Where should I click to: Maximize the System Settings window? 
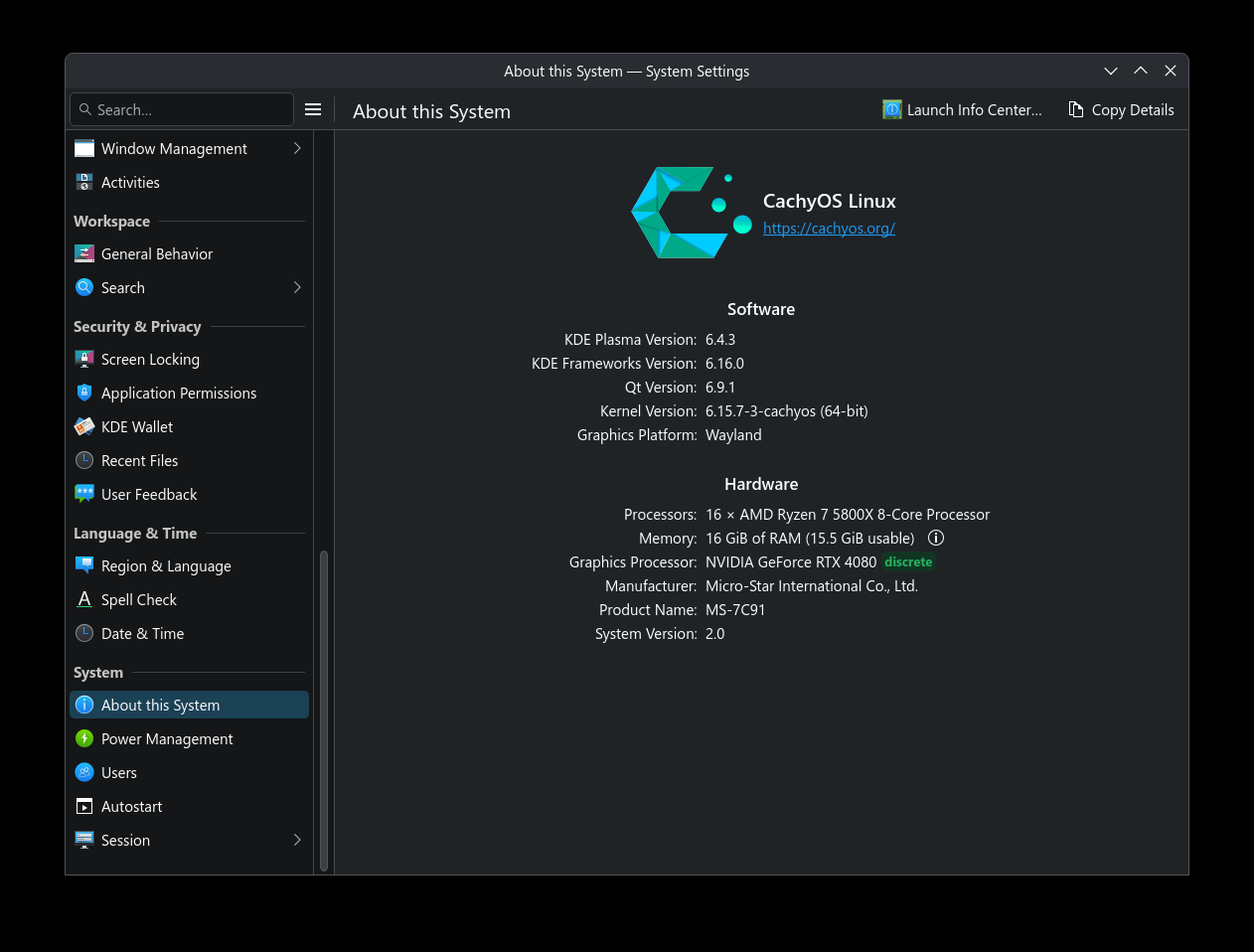[1141, 71]
